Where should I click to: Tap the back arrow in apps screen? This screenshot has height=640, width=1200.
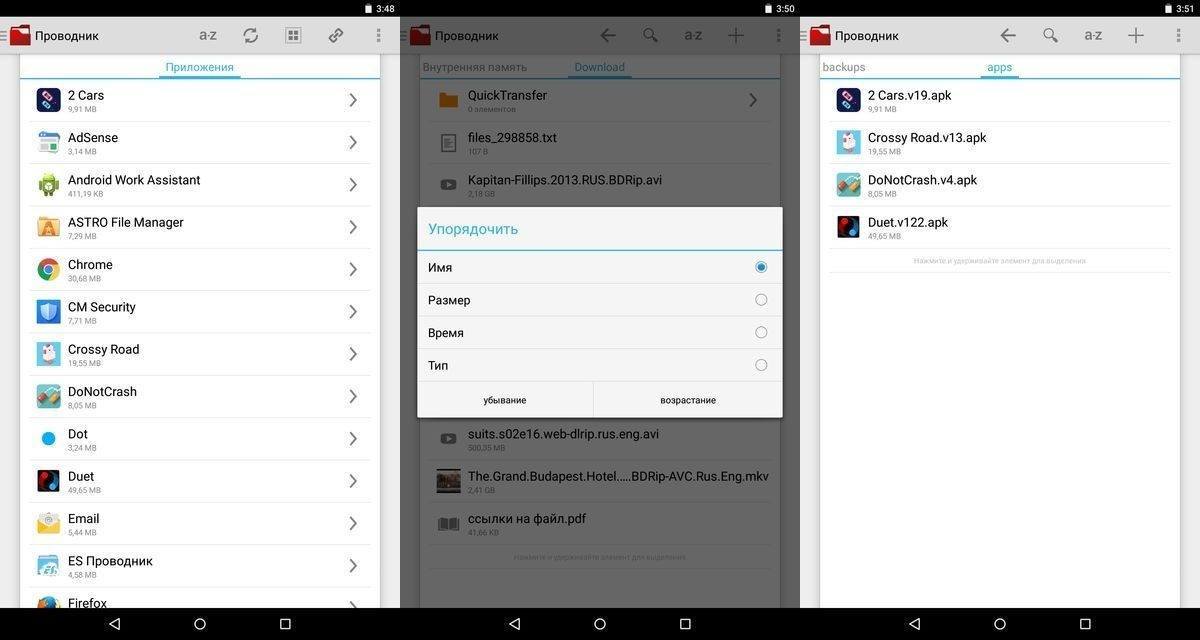coord(1008,35)
